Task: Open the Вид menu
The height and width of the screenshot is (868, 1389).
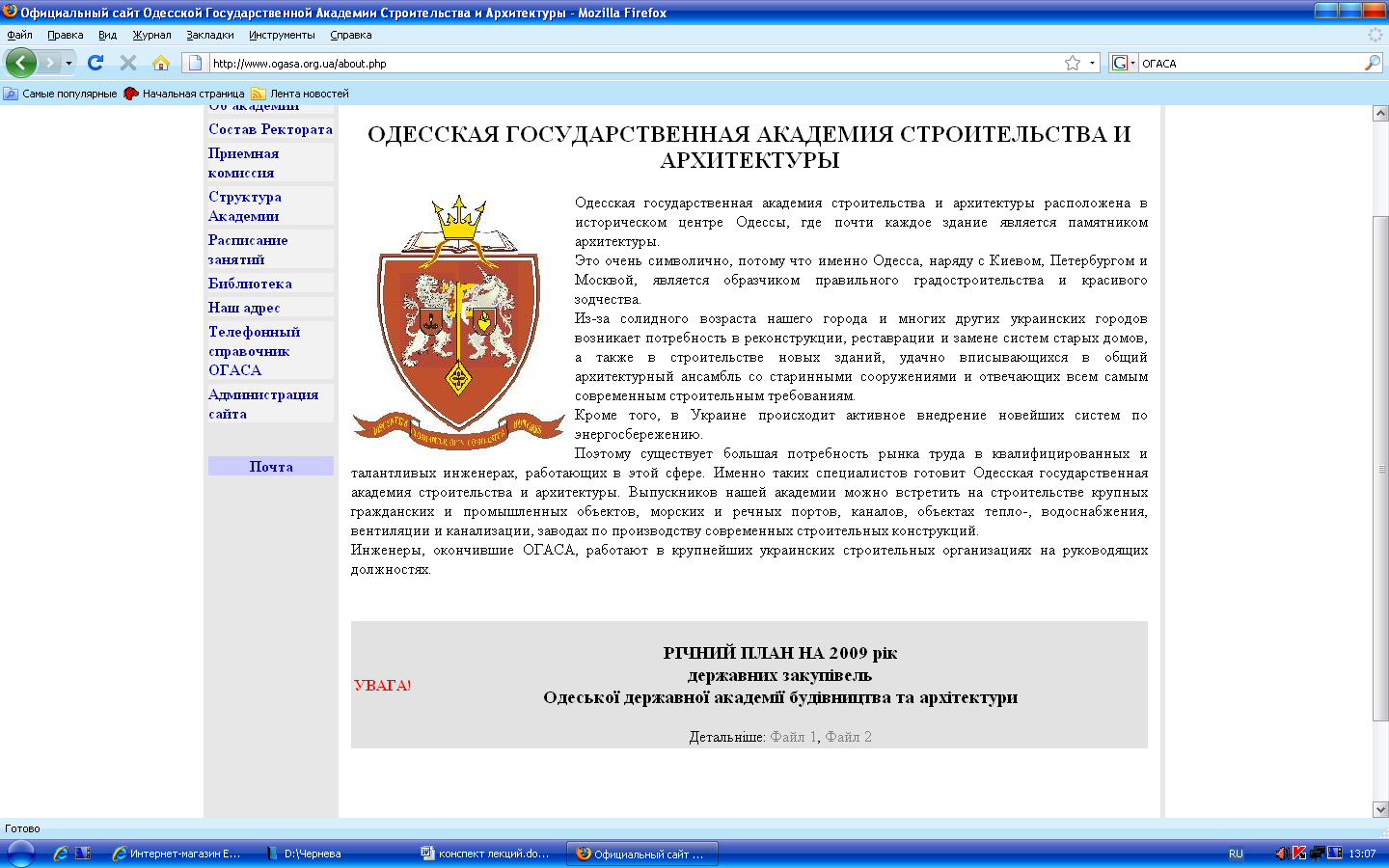Action: [x=107, y=35]
